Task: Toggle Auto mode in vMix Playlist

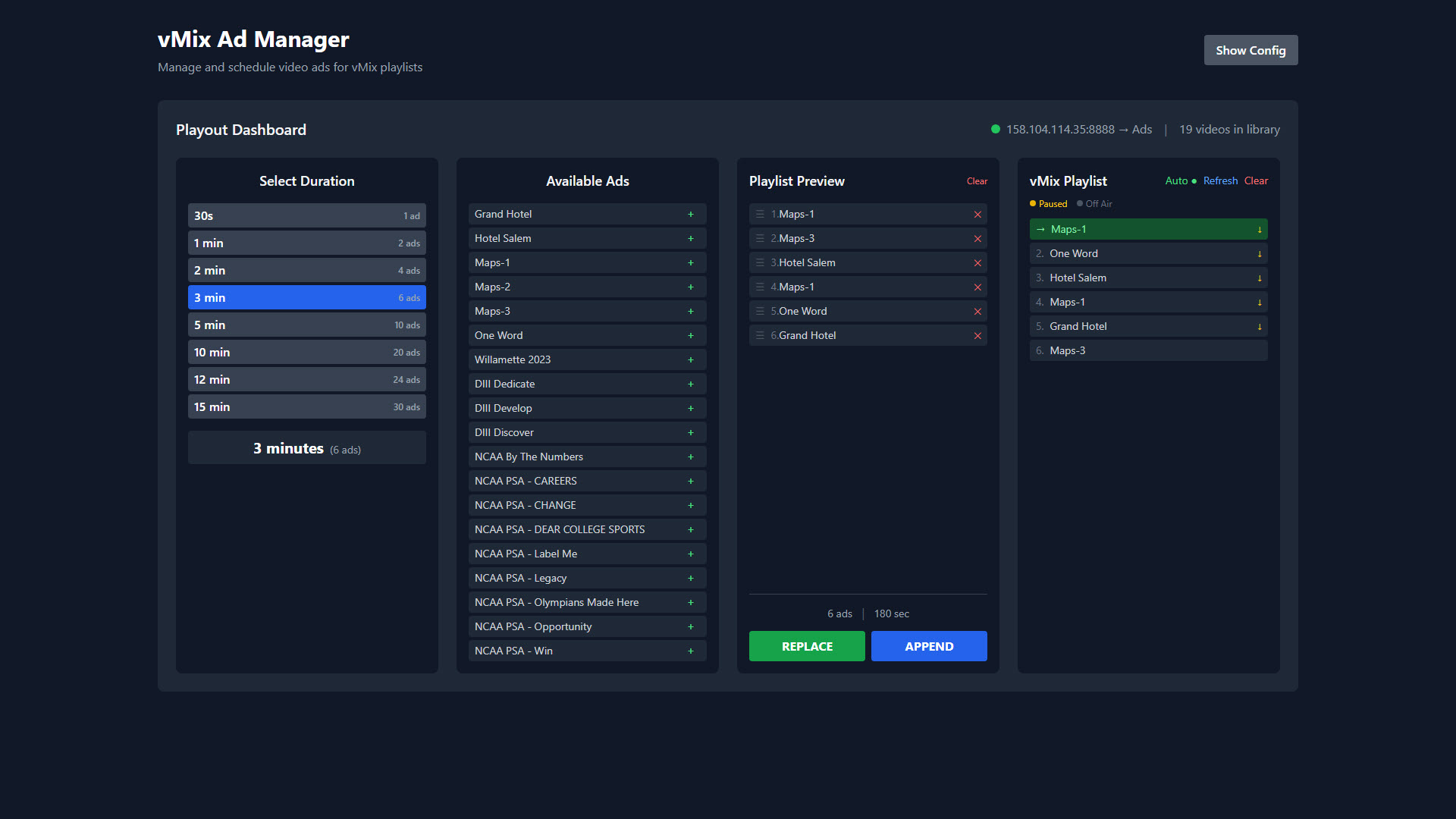Action: coord(1175,181)
